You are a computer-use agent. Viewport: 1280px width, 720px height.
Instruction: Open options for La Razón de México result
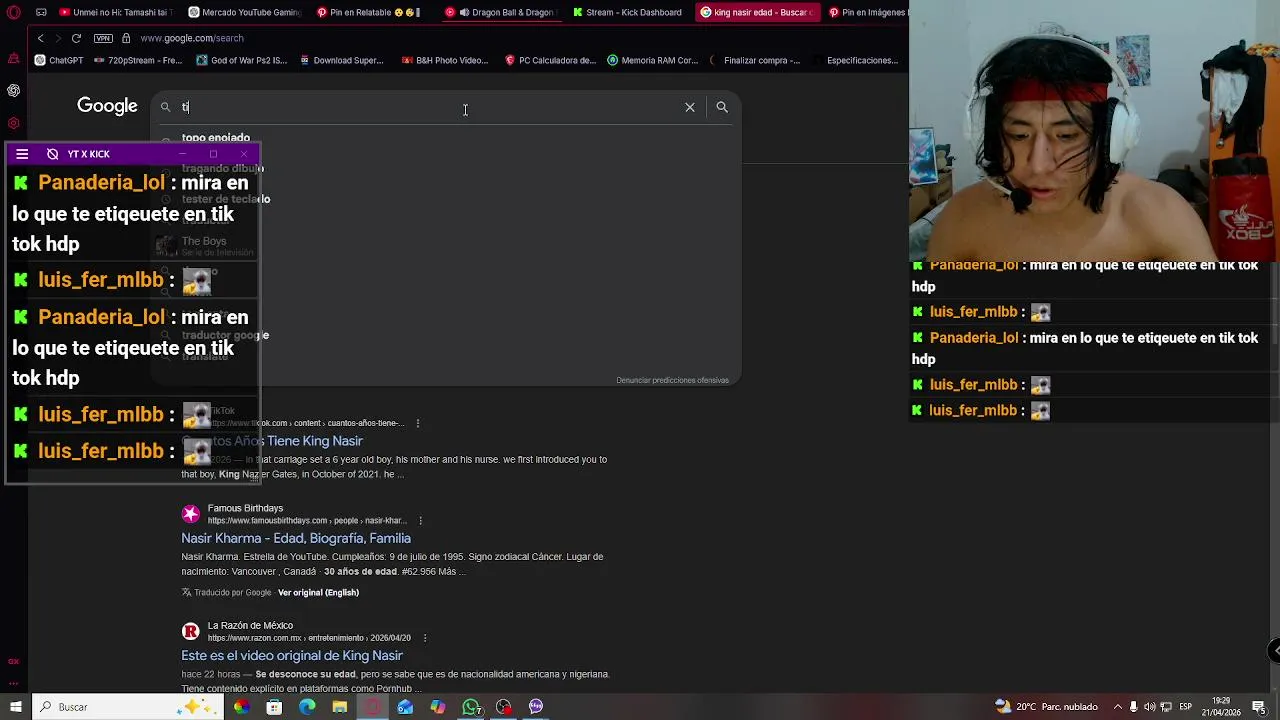click(425, 638)
